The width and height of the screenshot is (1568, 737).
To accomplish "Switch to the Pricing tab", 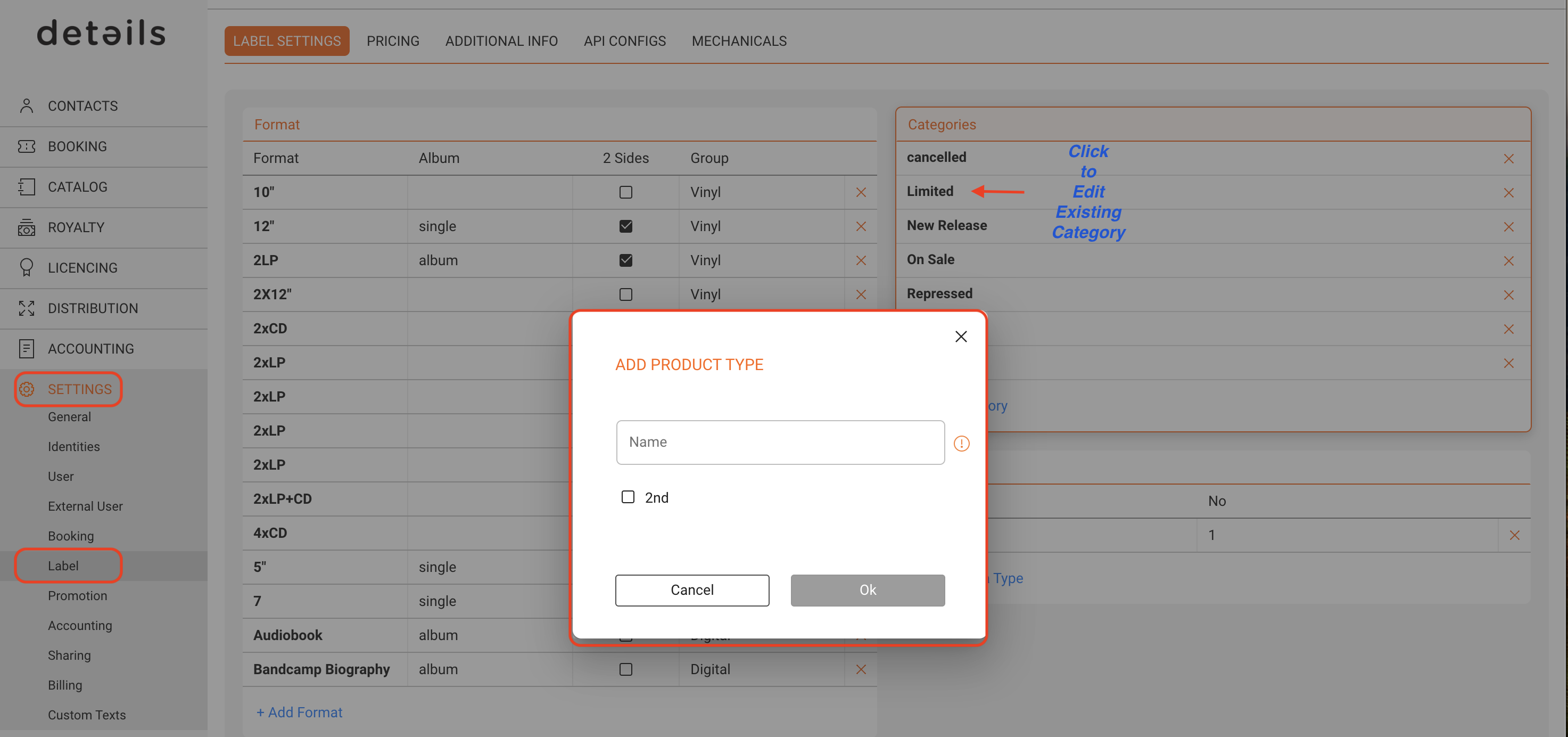I will click(x=393, y=41).
